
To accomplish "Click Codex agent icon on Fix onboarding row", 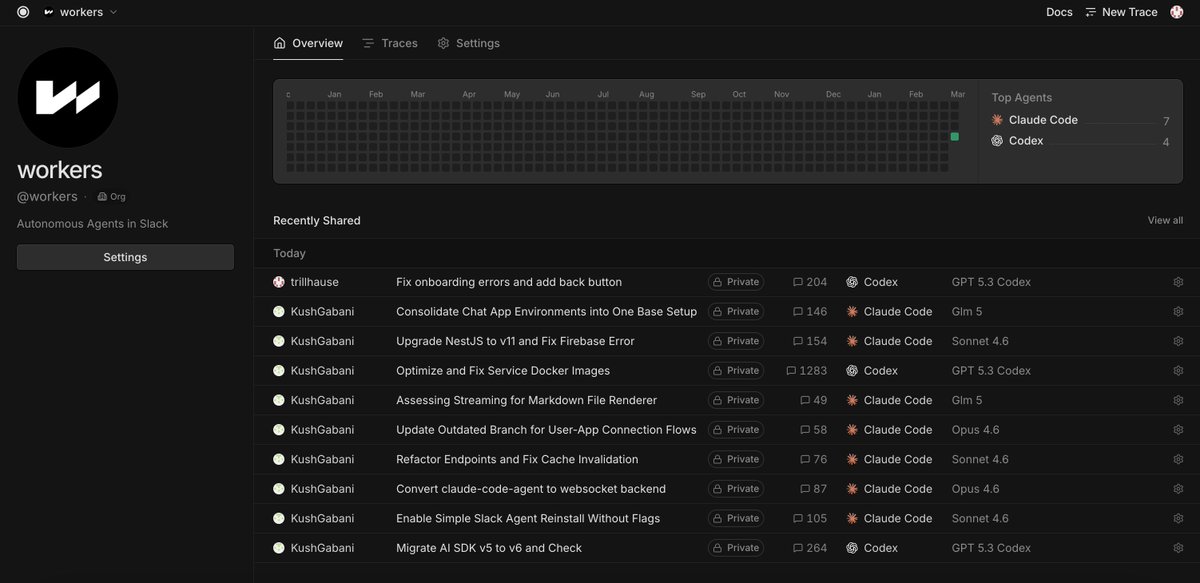I will click(x=852, y=282).
